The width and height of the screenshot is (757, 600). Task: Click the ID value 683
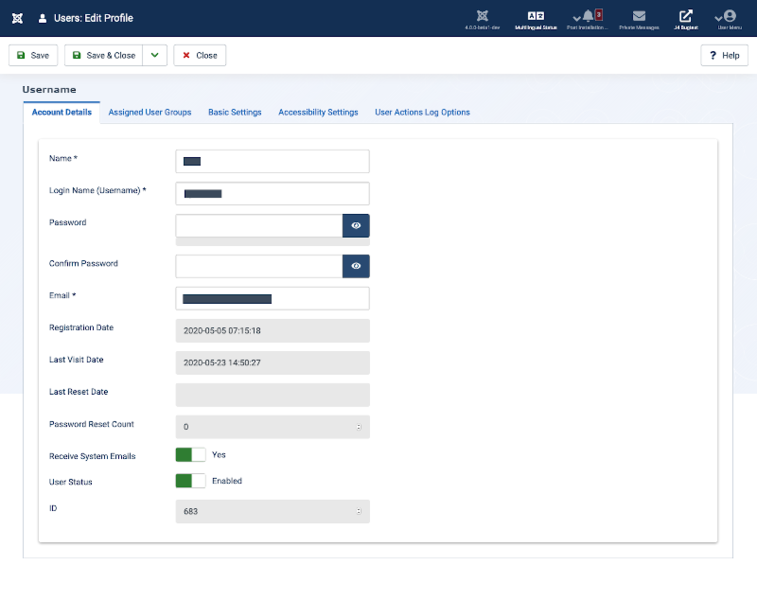point(191,511)
